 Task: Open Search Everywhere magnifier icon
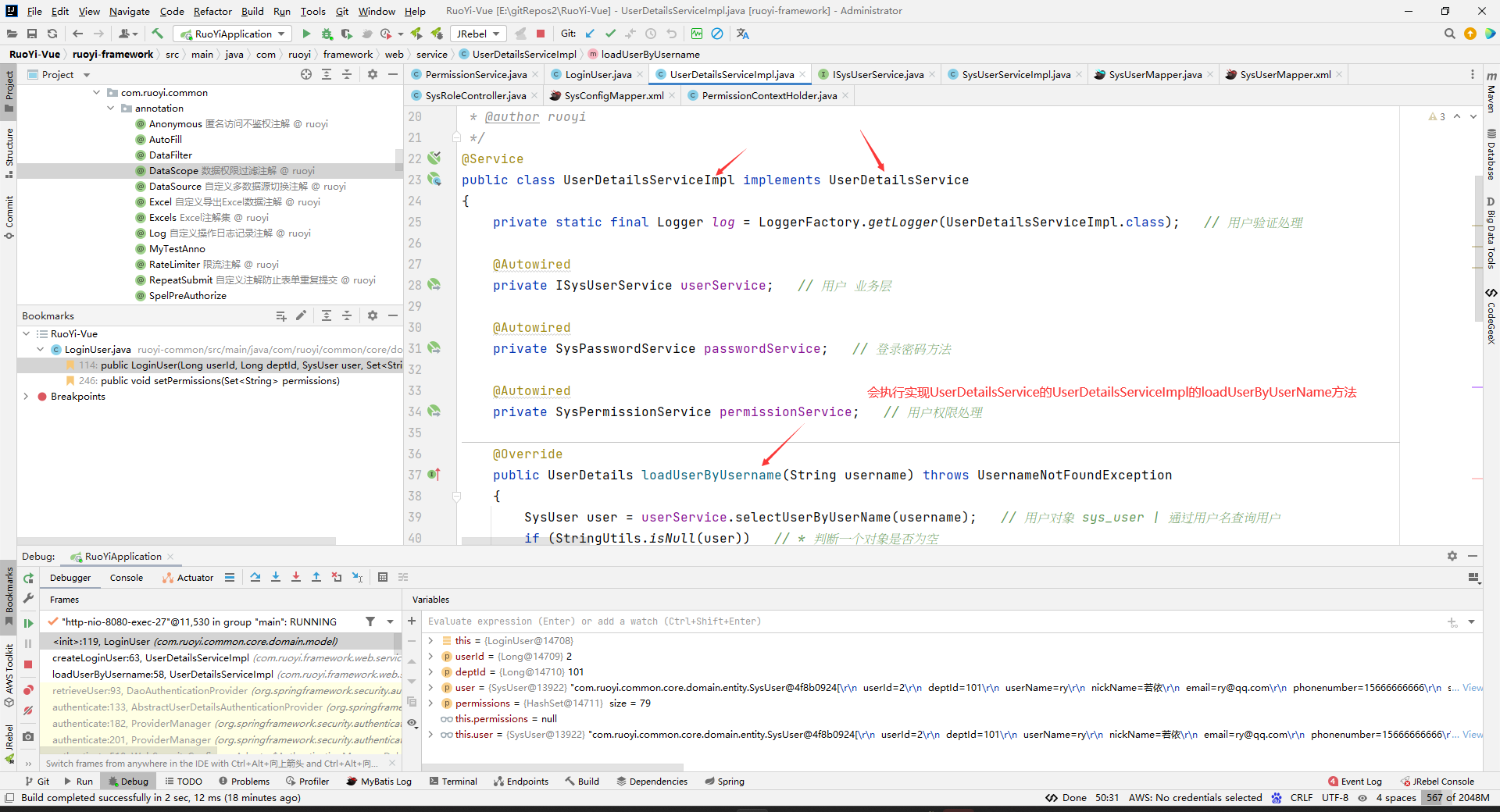1450,34
